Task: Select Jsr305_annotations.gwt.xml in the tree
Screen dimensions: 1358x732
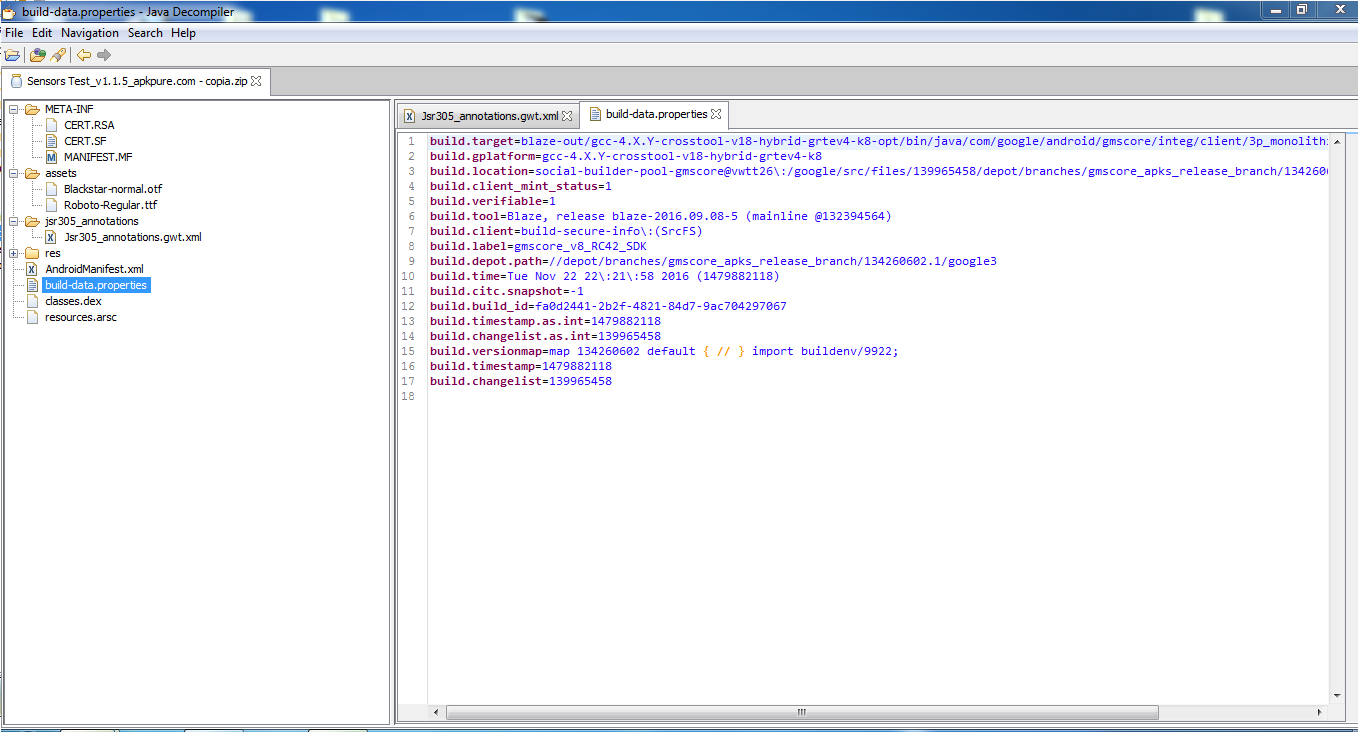Action: tap(133, 237)
